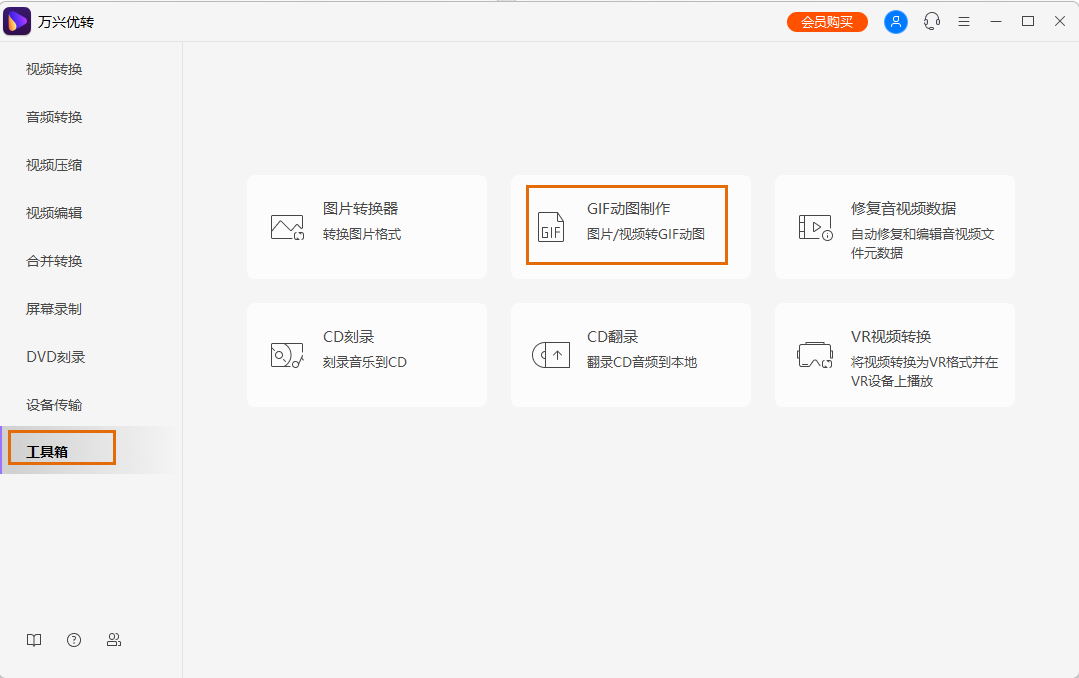
Task: Open the user guide book icon
Action: [x=33, y=640]
